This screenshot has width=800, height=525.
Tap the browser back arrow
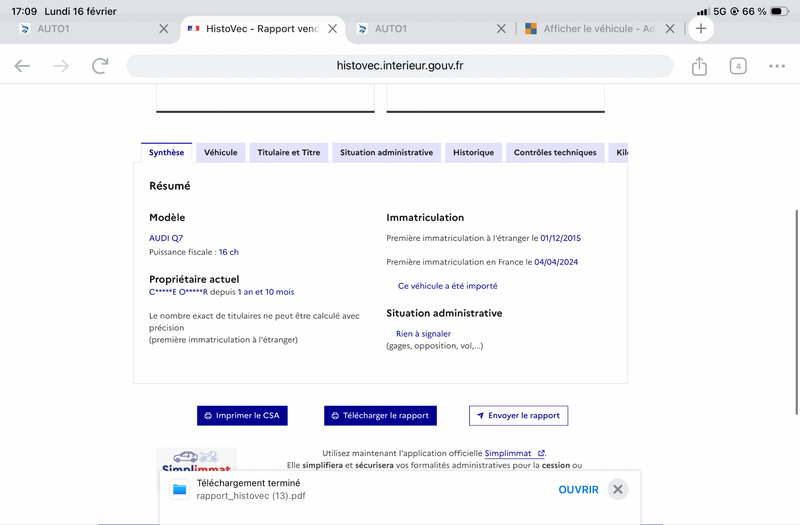22,66
